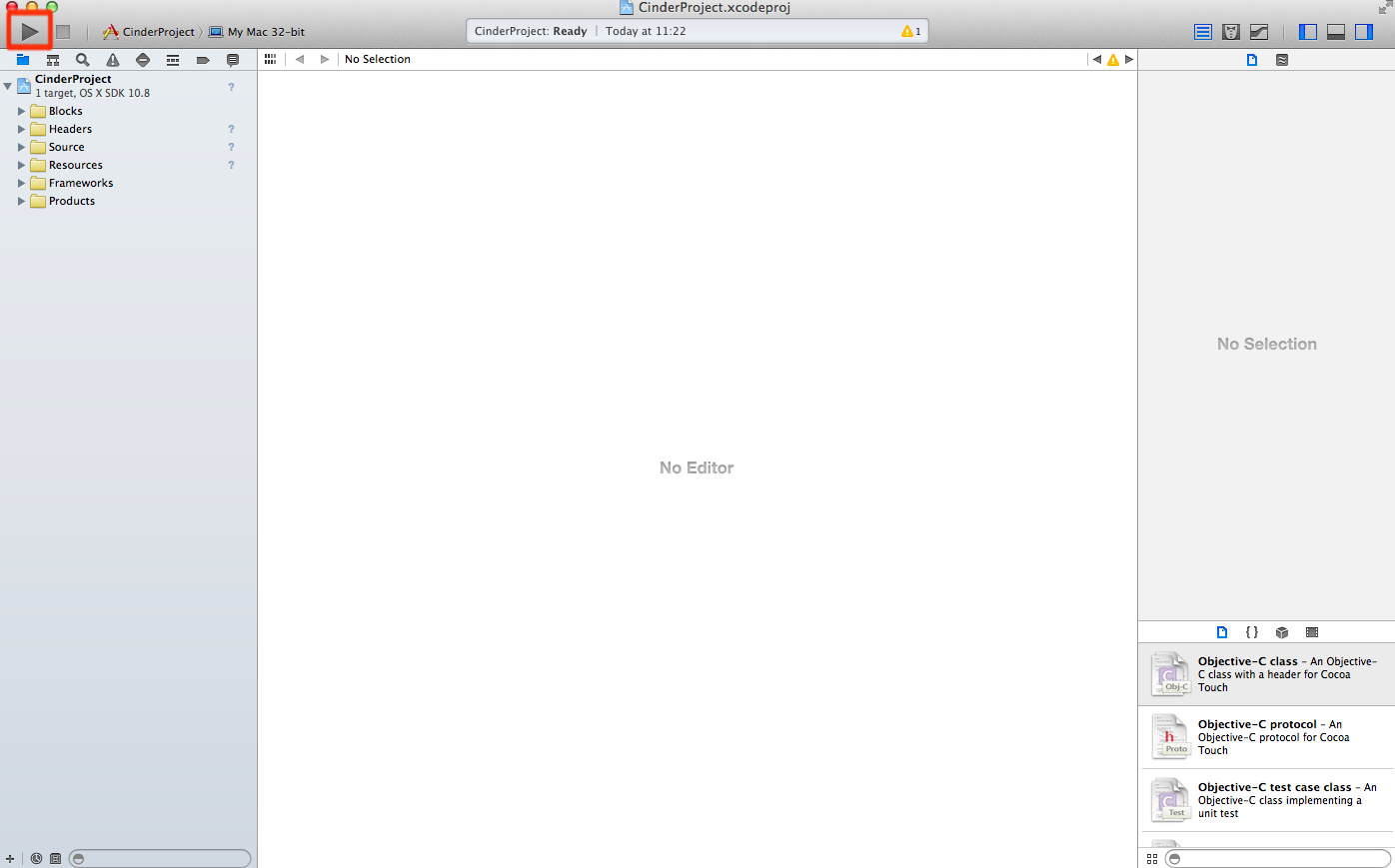
Task: Open the Object library tab
Action: (1282, 632)
